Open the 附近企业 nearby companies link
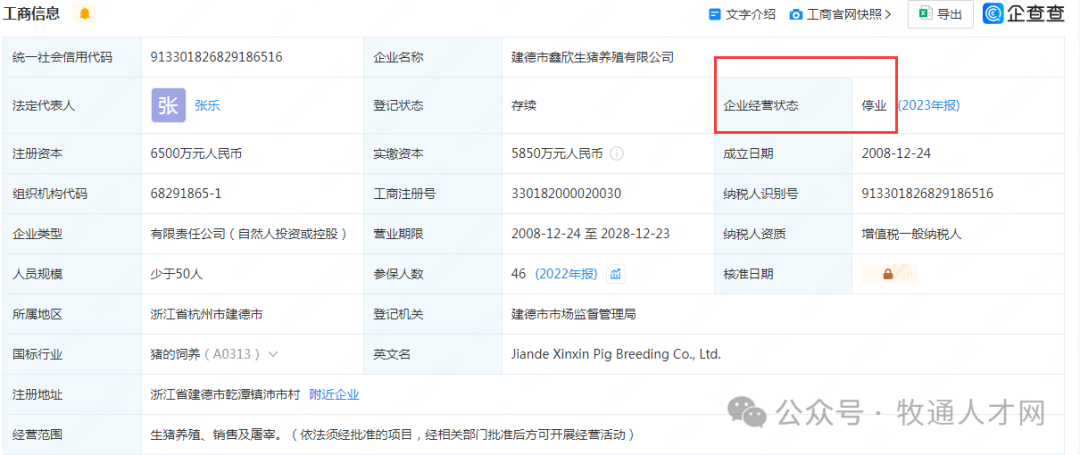The width and height of the screenshot is (1080, 455). (334, 394)
